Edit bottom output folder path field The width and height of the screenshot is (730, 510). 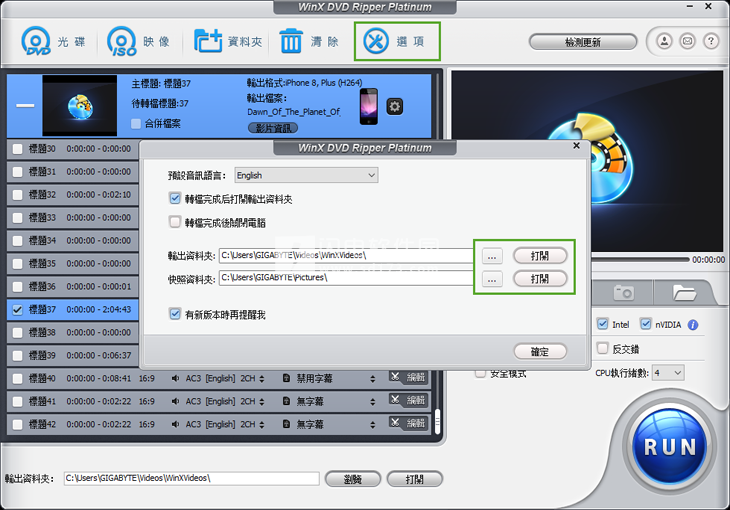click(x=191, y=478)
